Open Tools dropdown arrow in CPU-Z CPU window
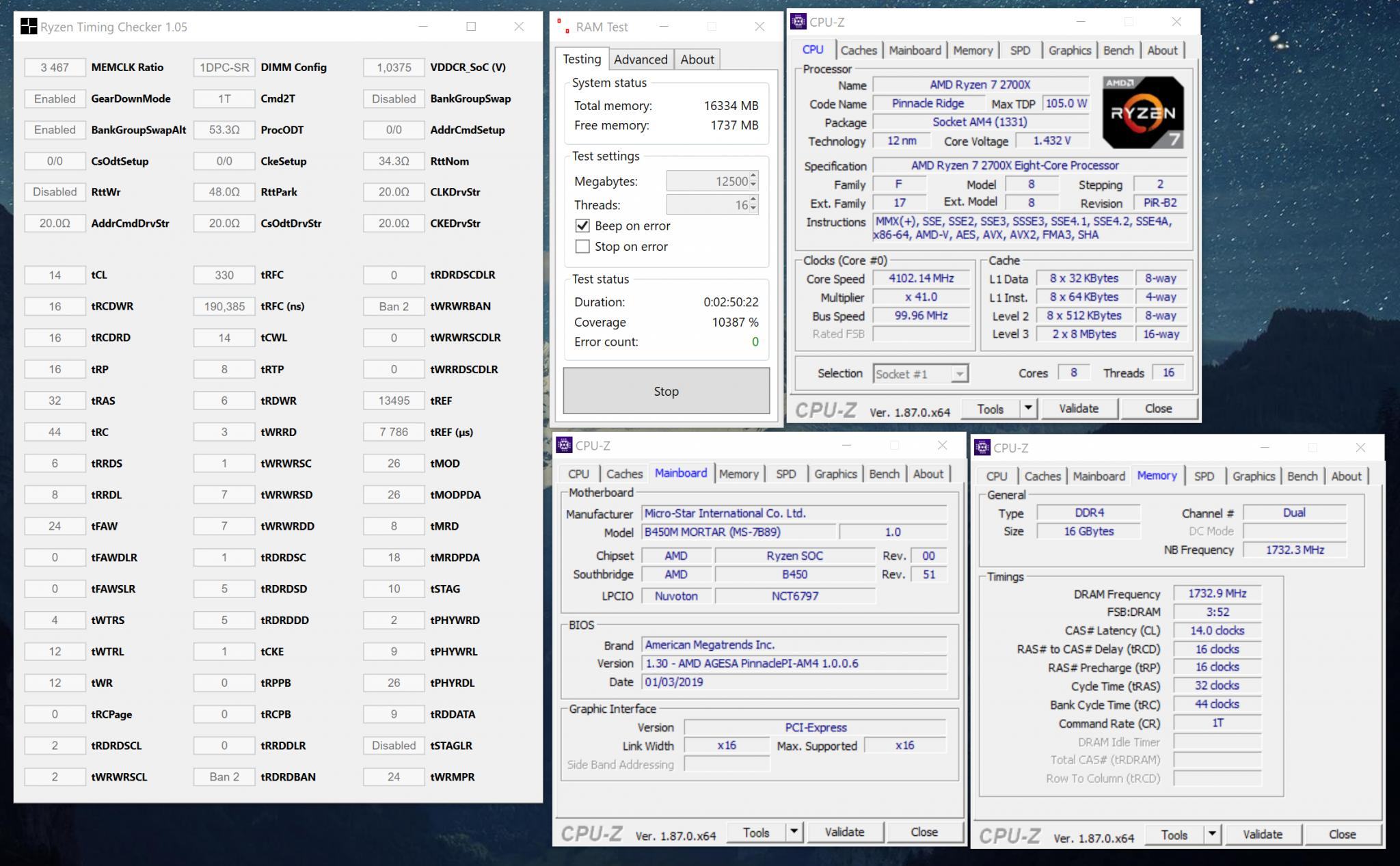Image resolution: width=1400 pixels, height=866 pixels. pyautogui.click(x=1028, y=409)
